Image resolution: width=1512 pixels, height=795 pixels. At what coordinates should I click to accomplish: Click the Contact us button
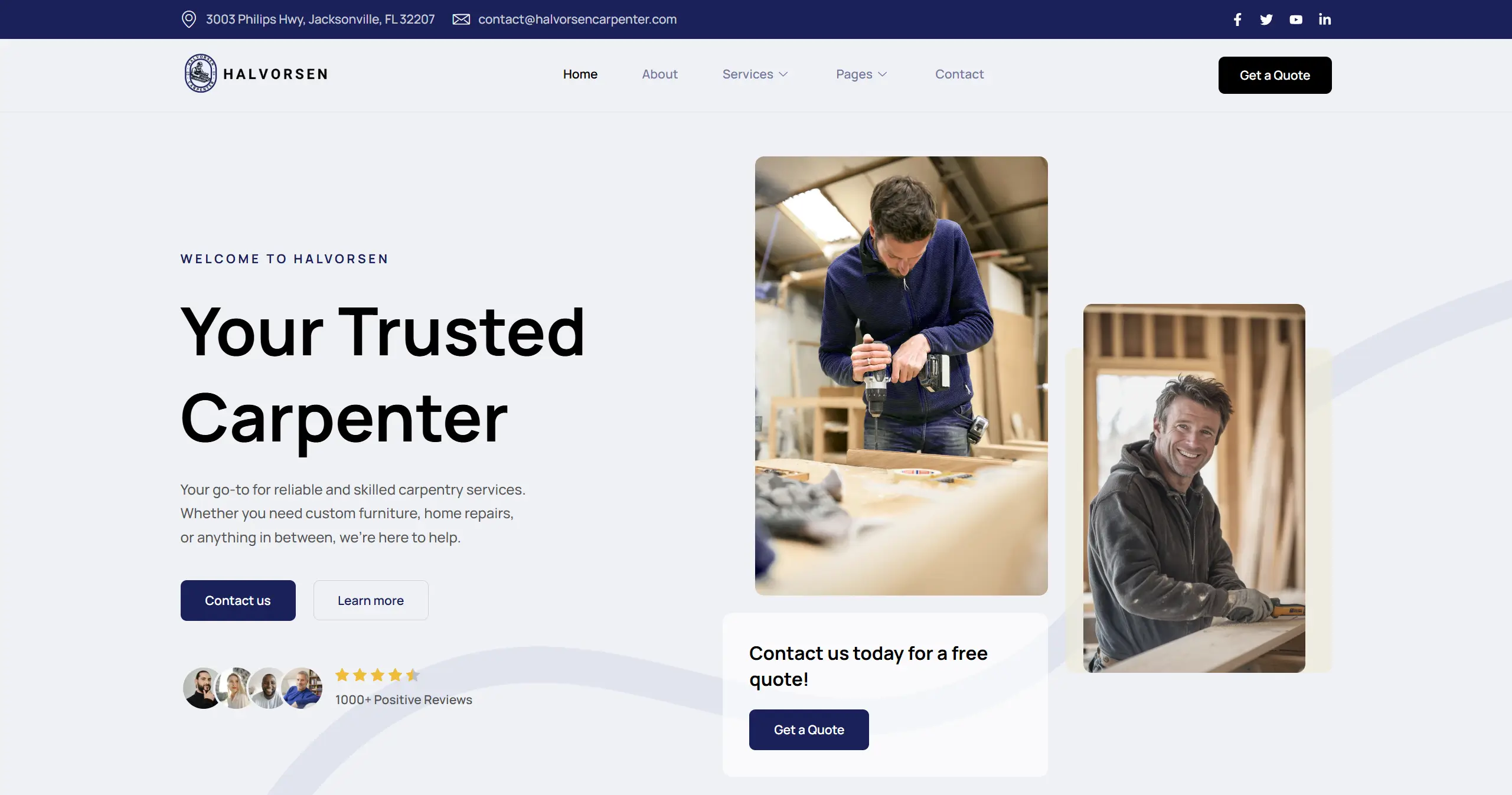coord(237,600)
